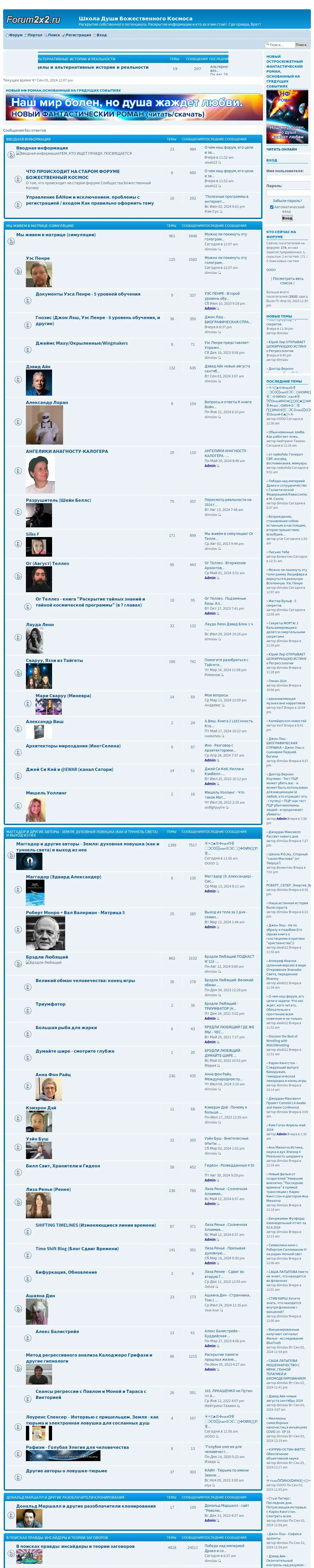Open the Time Shift Blog forum link
Screen dimensions: 314x1568
click(77, 1248)
